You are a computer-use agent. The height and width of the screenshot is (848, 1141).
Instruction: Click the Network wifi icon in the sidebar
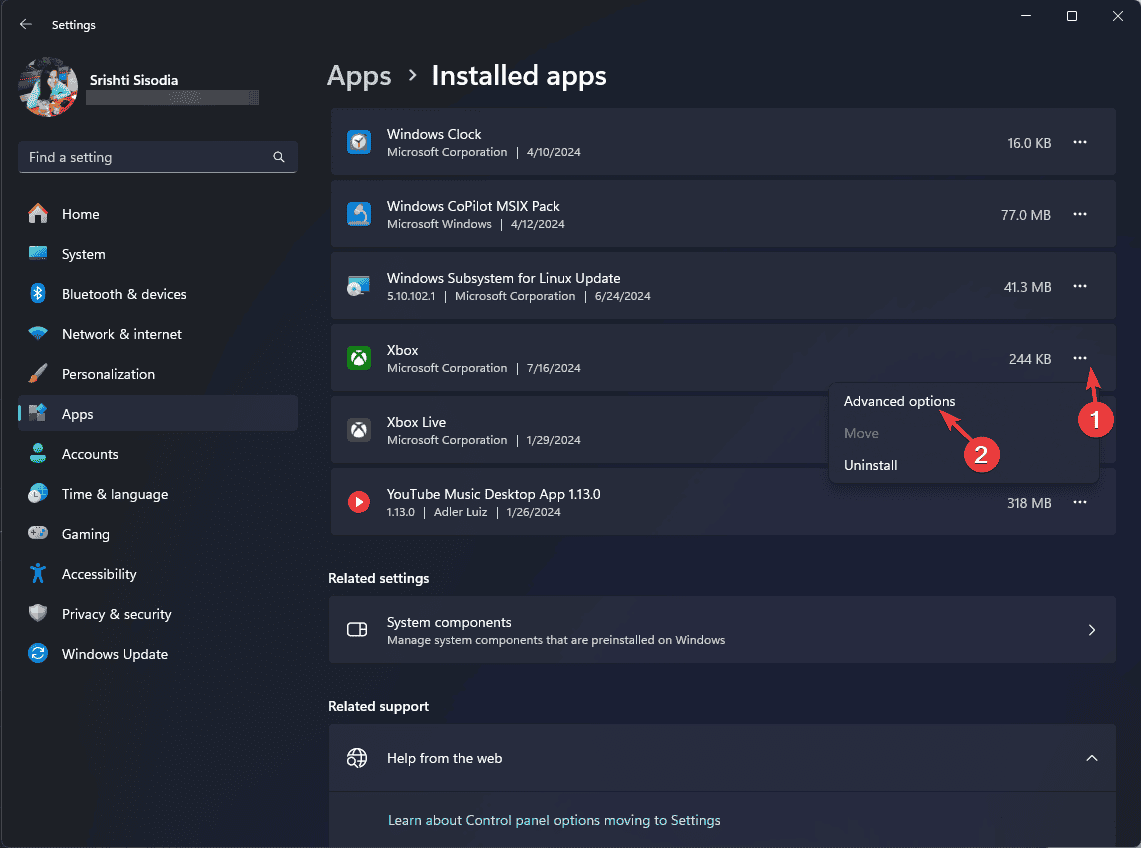point(38,333)
